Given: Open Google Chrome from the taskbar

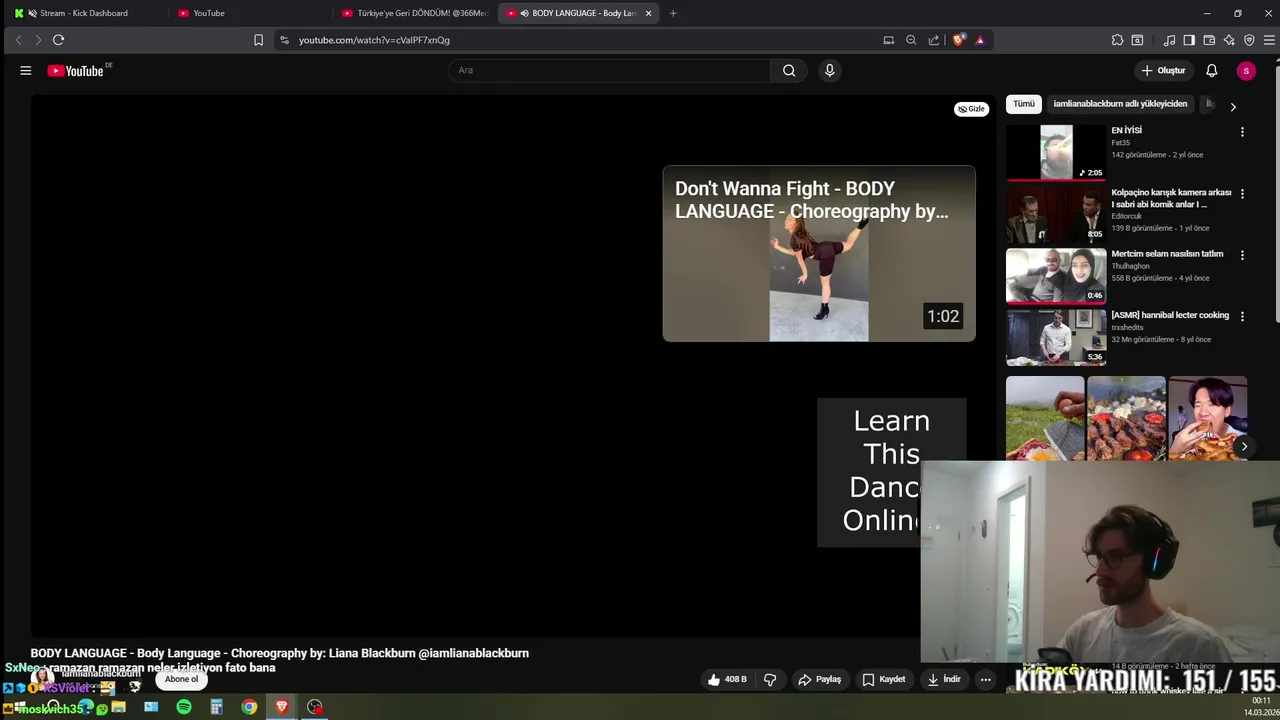Looking at the screenshot, I should [249, 707].
